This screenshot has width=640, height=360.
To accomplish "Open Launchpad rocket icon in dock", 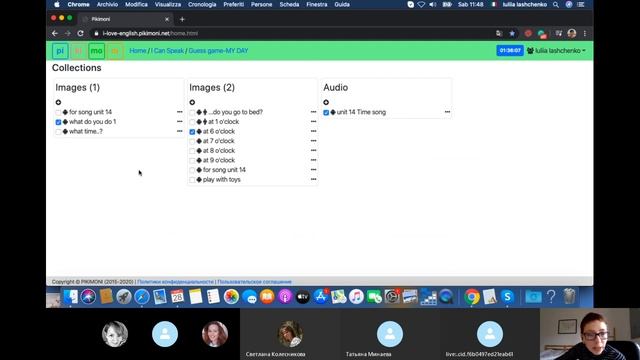I will [124, 297].
